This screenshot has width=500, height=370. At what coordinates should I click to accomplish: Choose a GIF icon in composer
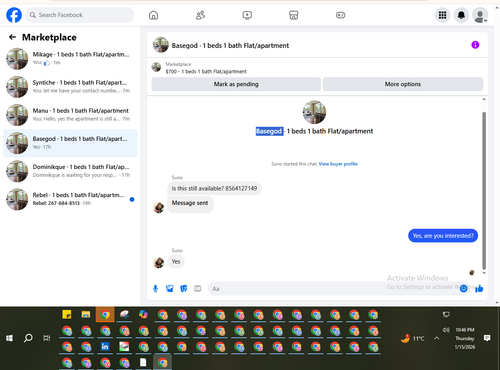coord(198,288)
